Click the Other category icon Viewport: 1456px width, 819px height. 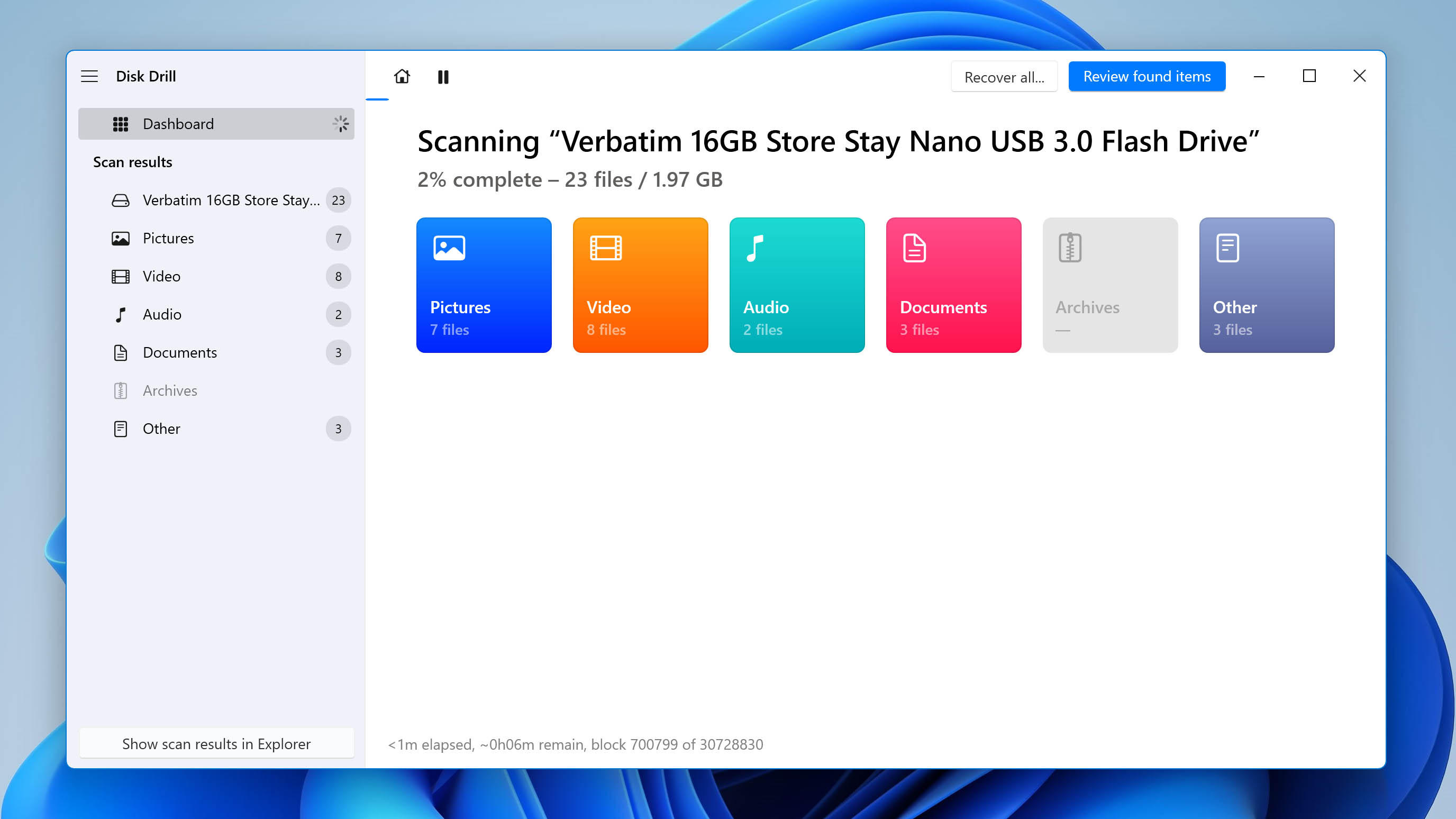(x=1227, y=248)
